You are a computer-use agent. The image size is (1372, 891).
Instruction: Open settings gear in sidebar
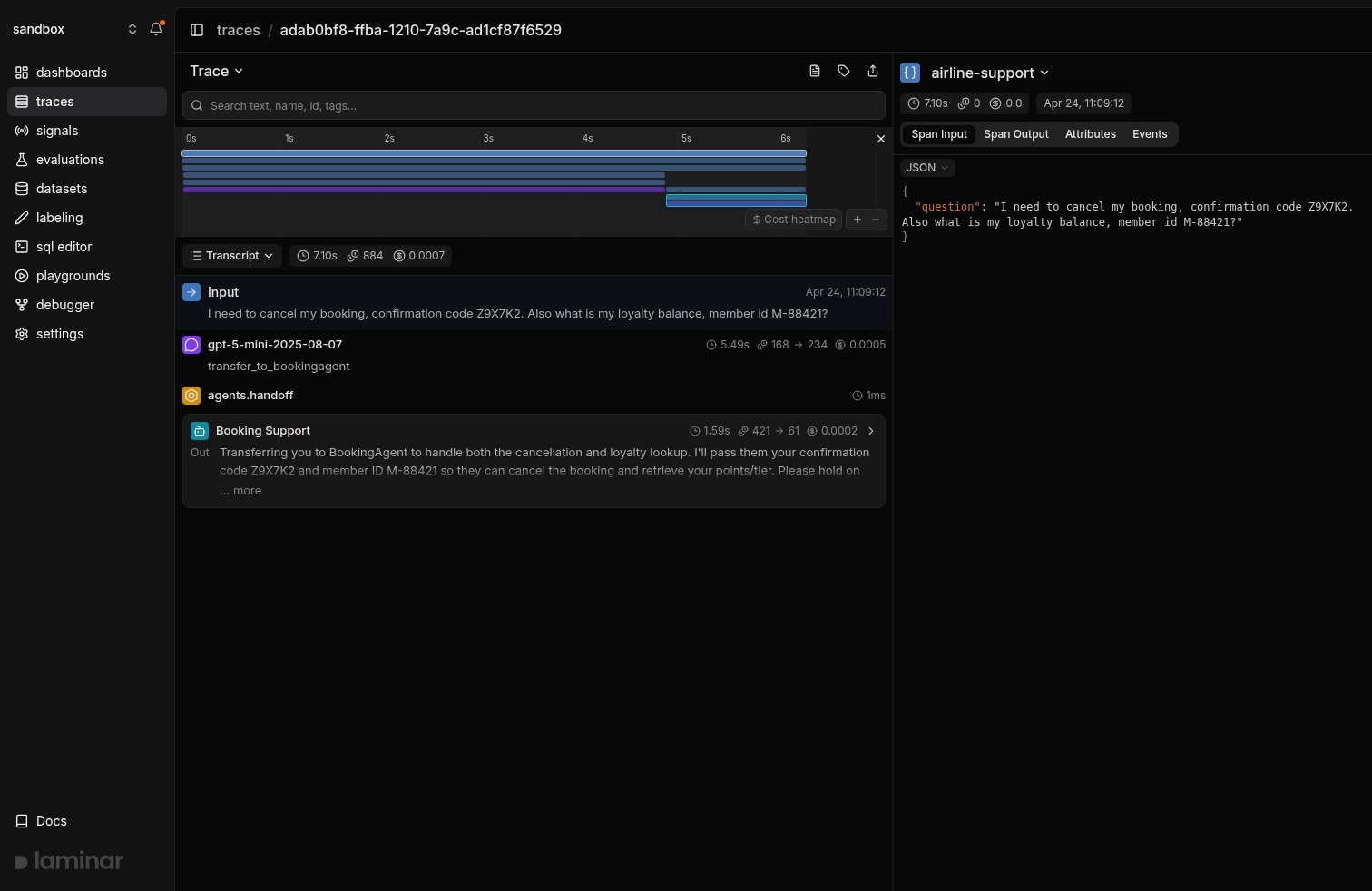pyautogui.click(x=22, y=334)
